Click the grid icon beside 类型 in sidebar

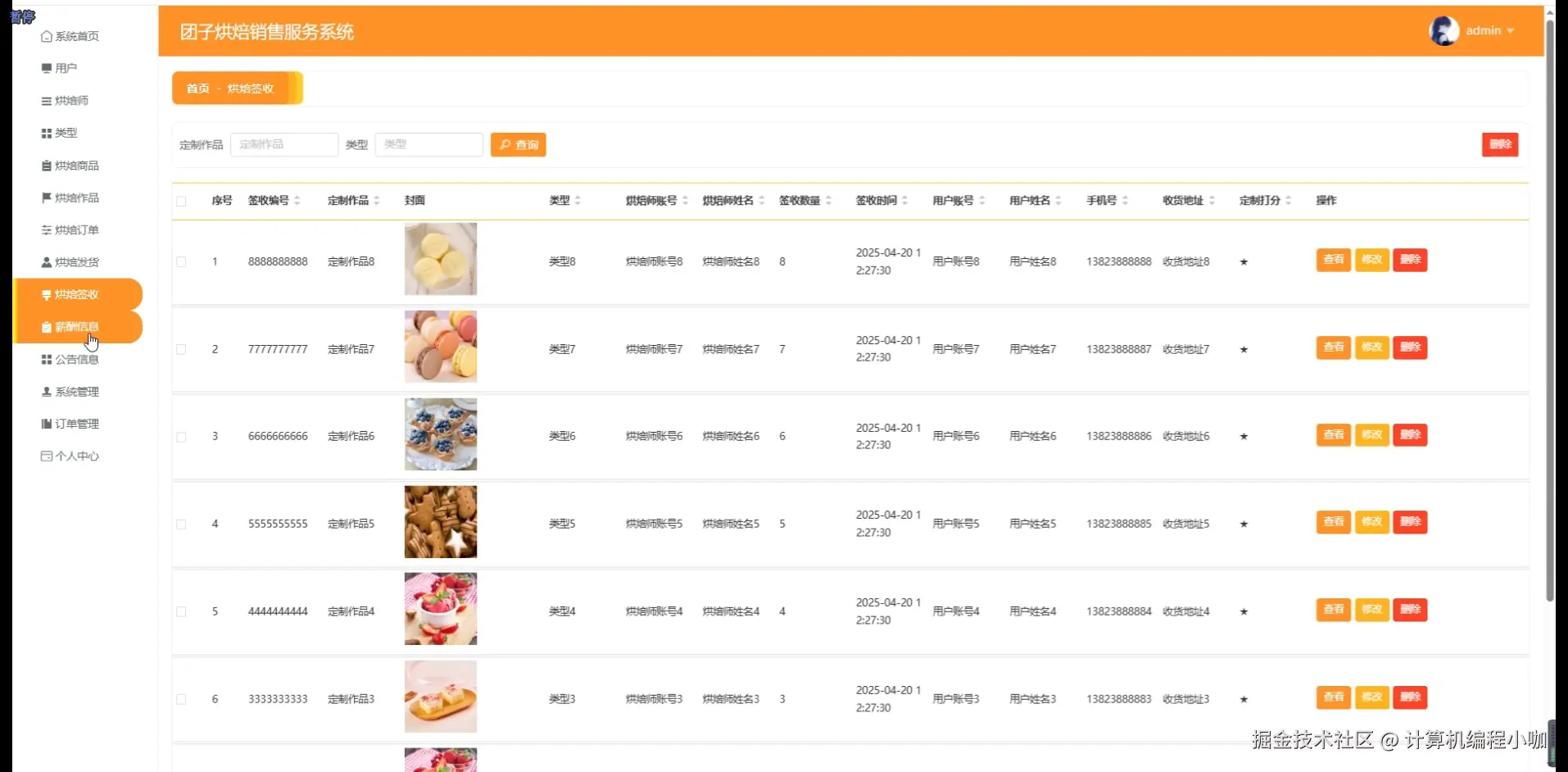coord(47,133)
